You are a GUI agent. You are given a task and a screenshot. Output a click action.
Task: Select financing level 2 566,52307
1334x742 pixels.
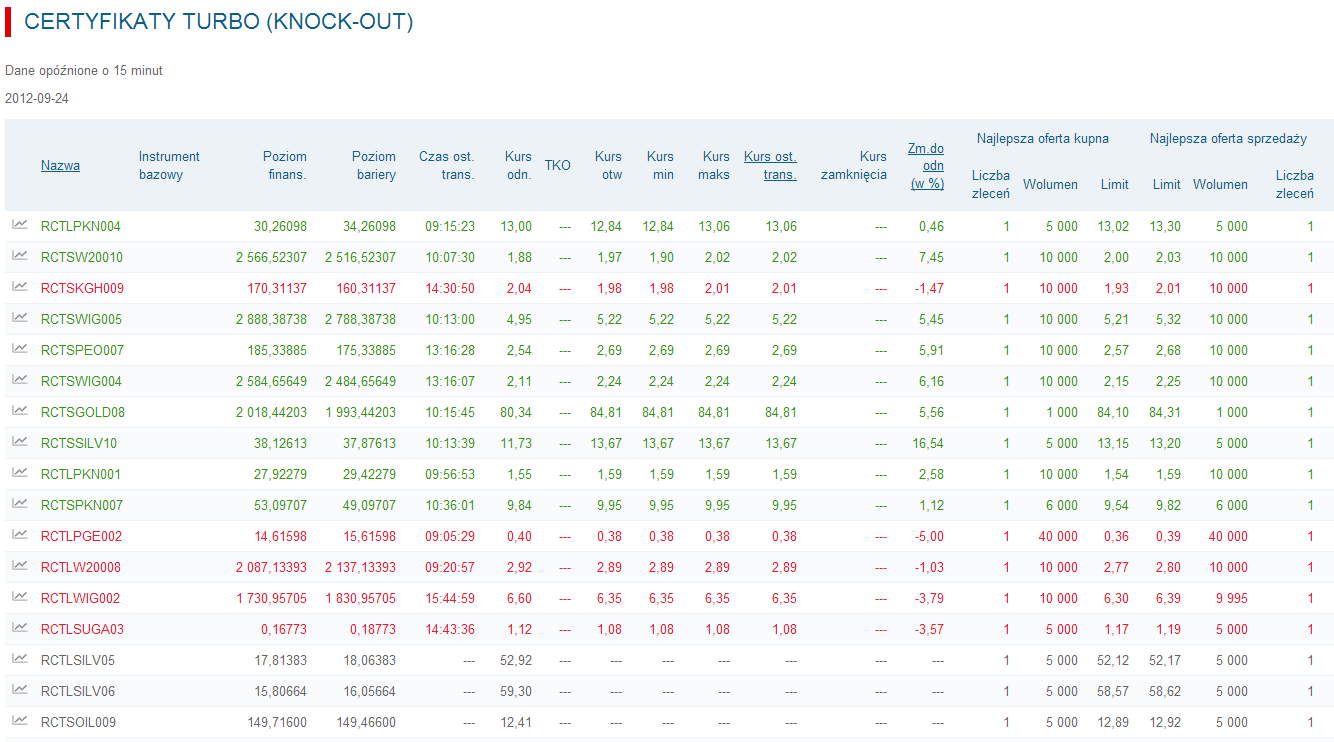pyautogui.click(x=271, y=258)
